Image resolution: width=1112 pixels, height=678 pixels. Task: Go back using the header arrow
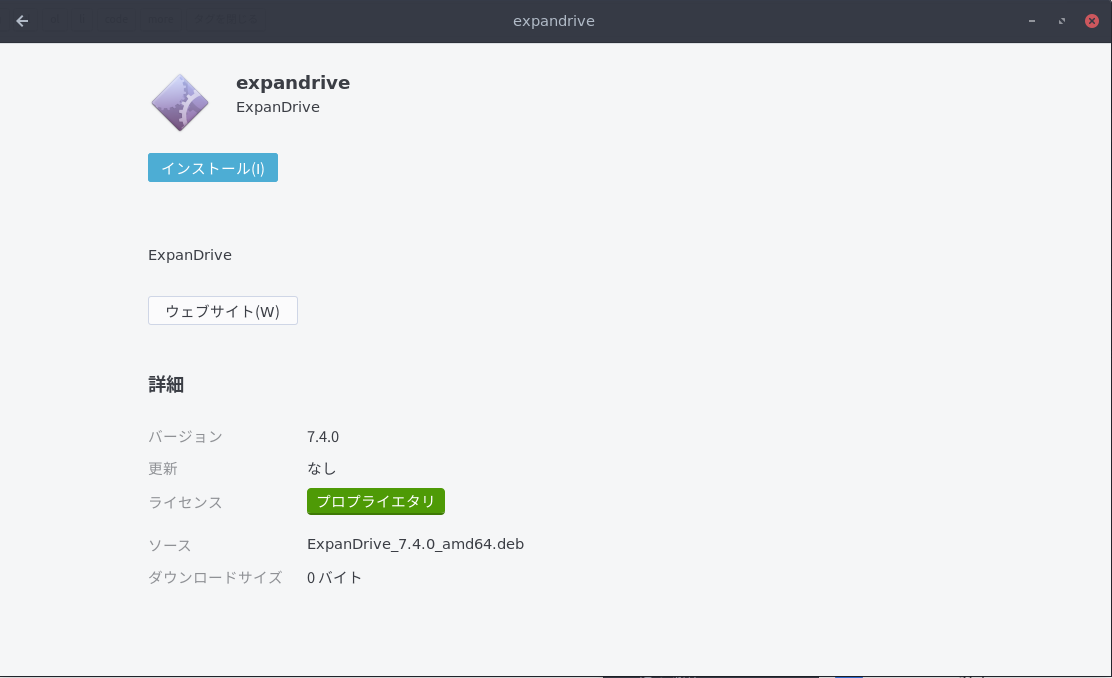[x=22, y=21]
